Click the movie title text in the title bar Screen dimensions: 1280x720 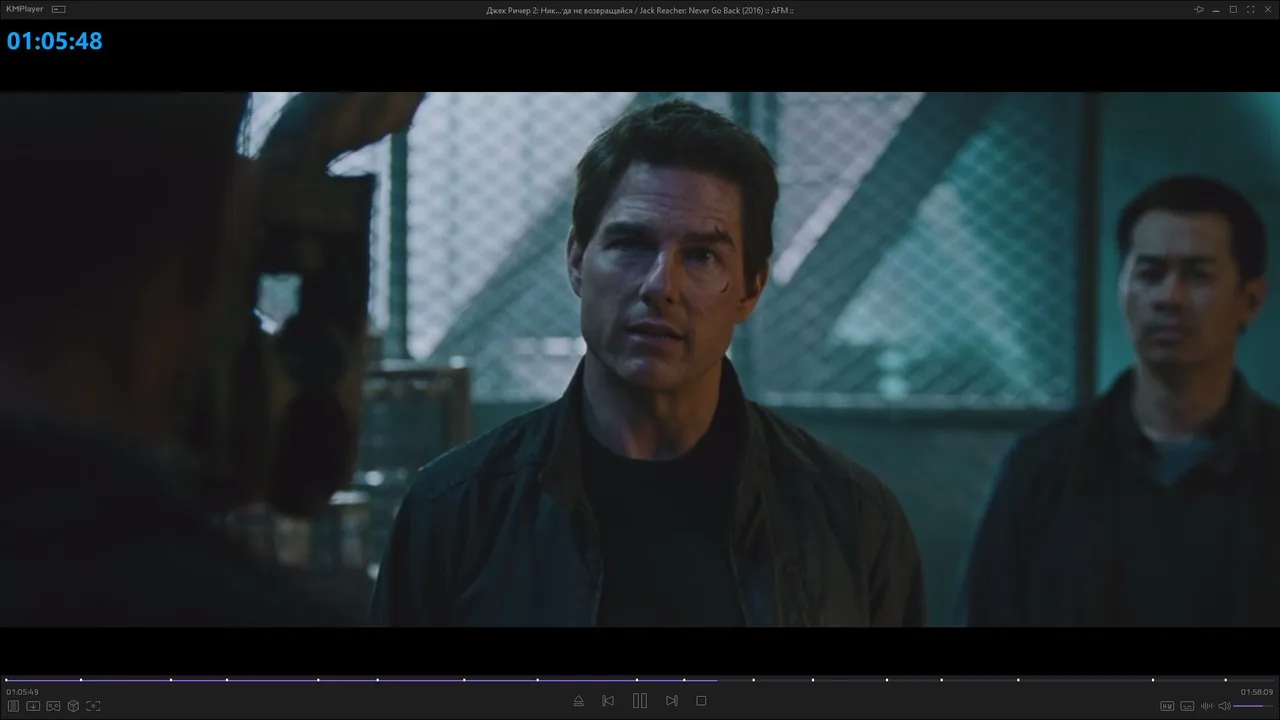[640, 10]
